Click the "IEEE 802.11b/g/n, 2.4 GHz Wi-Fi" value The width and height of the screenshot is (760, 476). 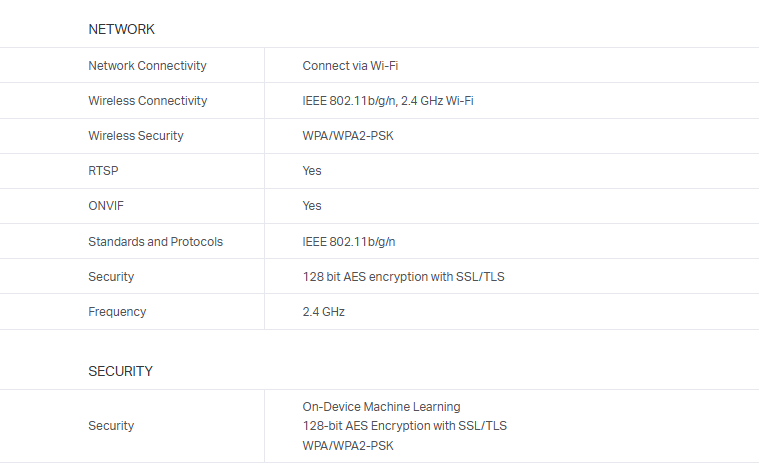(388, 101)
